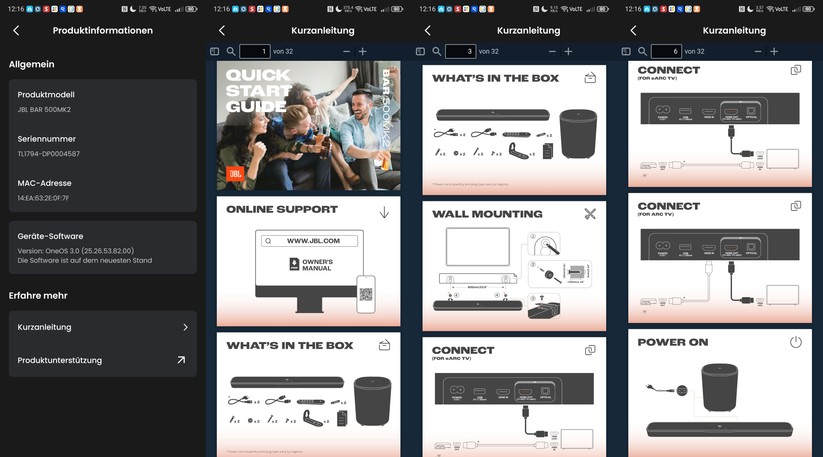Click search magnifier in page 3 viewer toolbar

point(437,51)
